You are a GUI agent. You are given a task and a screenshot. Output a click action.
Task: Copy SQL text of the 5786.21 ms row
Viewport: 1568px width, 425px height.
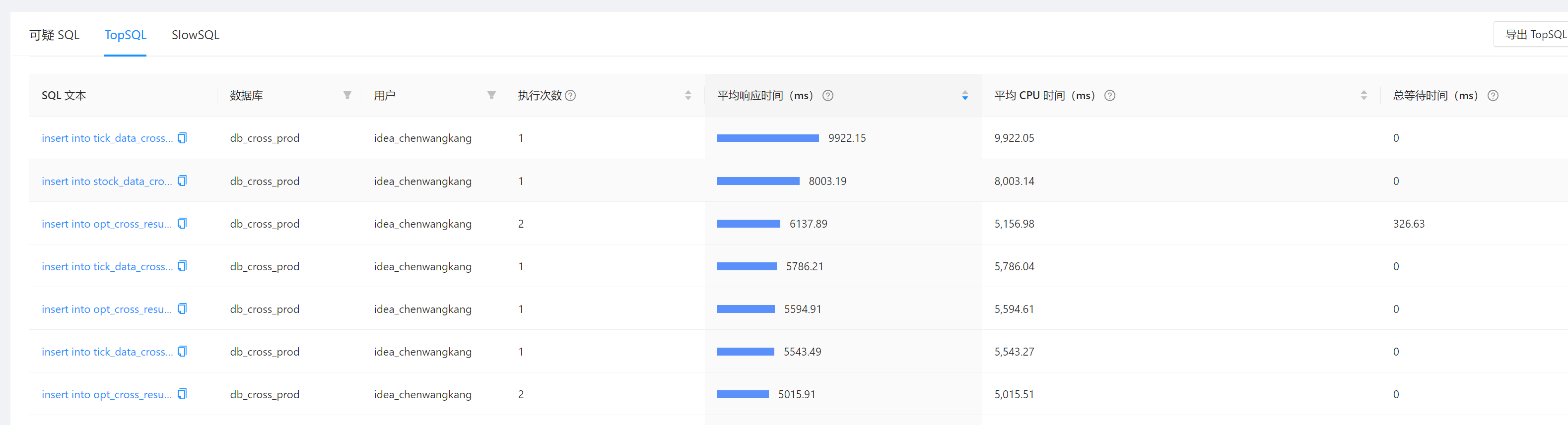coord(182,266)
